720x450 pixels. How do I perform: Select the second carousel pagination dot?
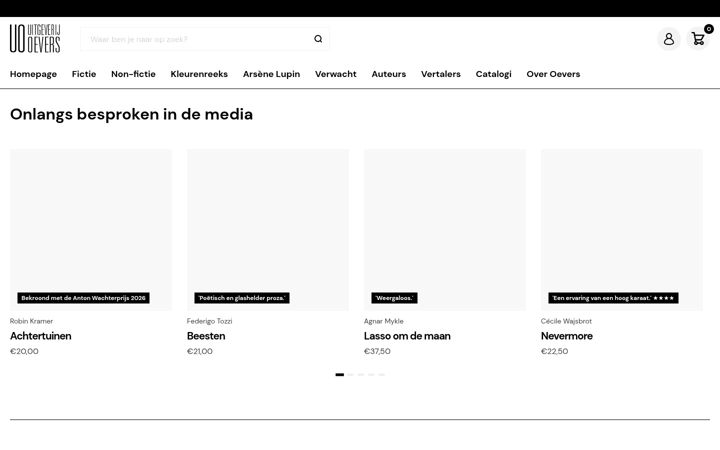coord(350,375)
